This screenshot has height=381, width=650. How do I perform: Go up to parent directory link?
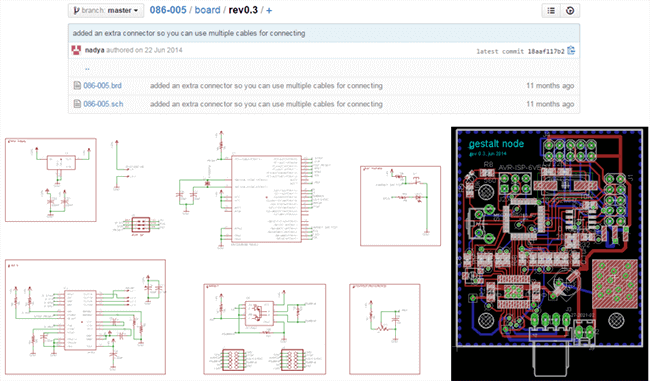point(87,68)
